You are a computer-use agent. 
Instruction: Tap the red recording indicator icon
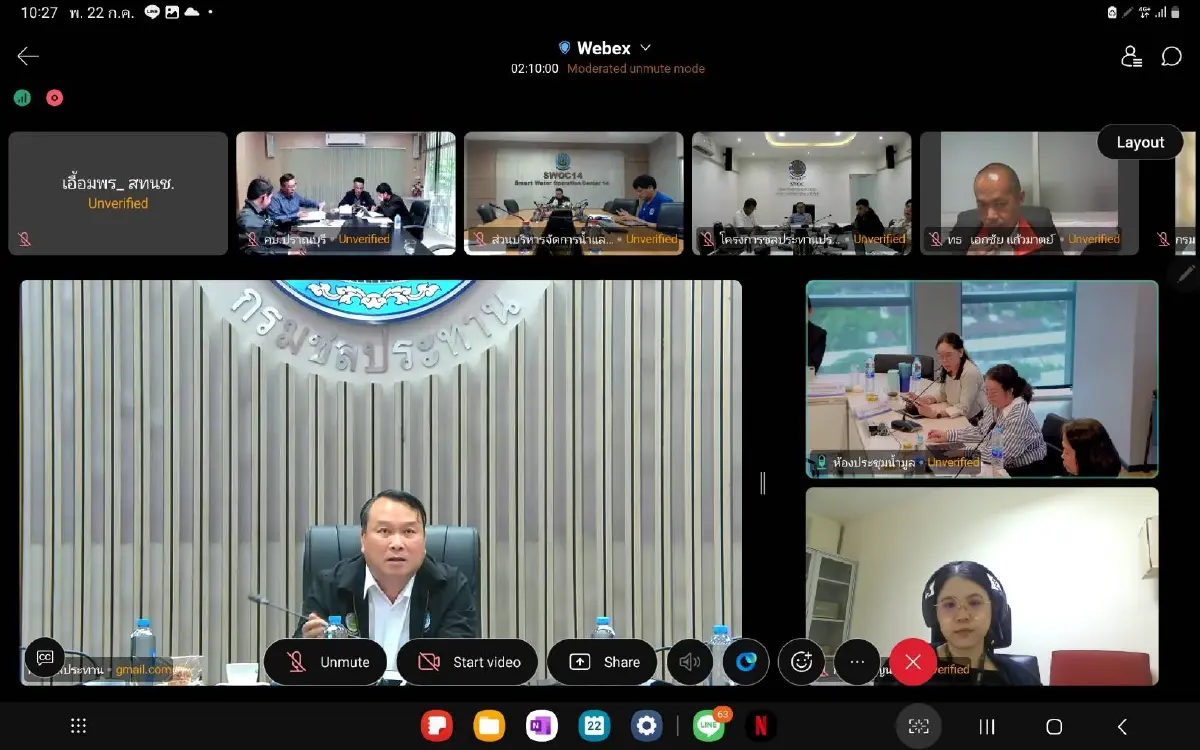[54, 98]
